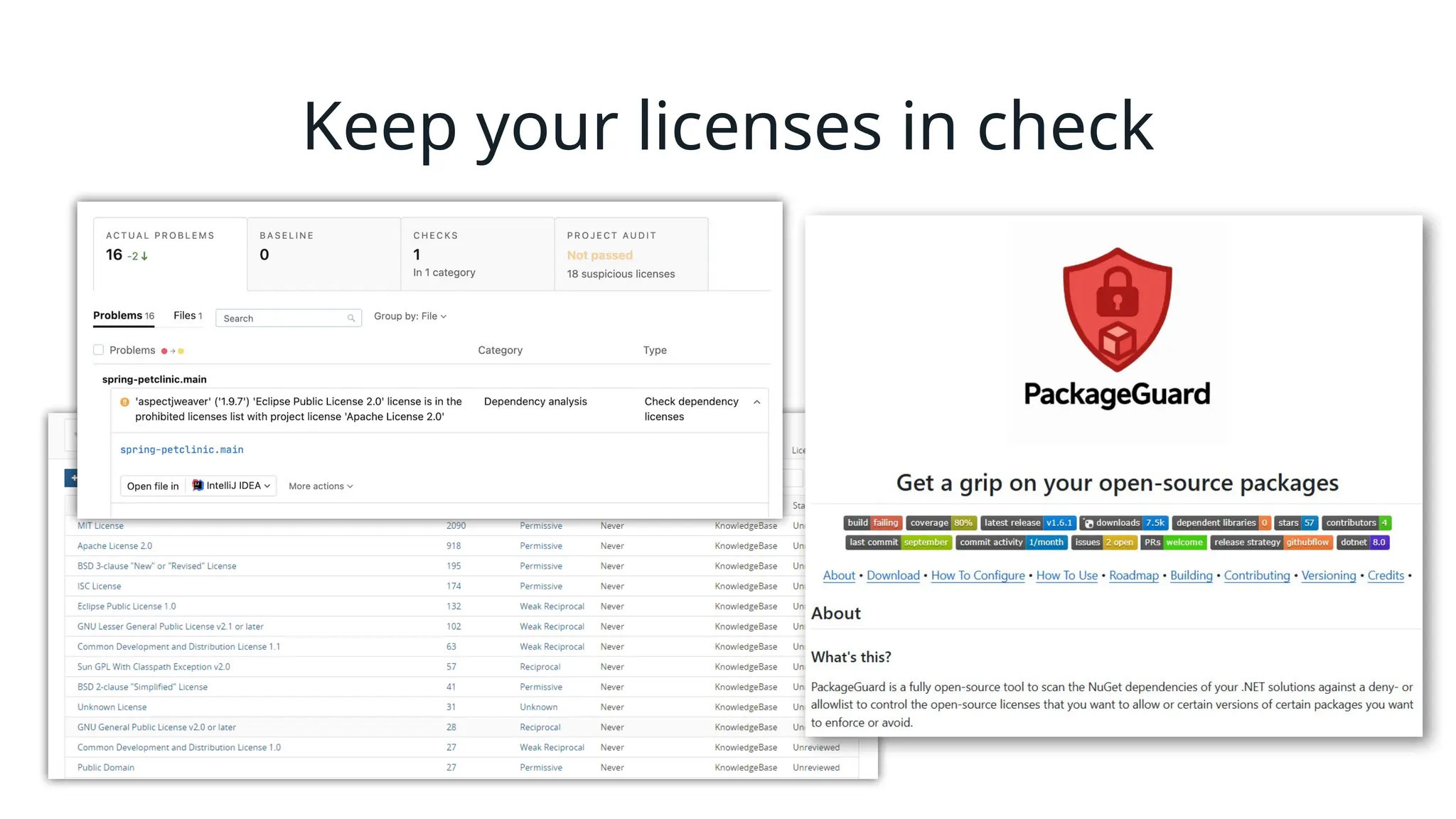
Task: Click the commit activity 1/month badge
Action: click(1012, 542)
